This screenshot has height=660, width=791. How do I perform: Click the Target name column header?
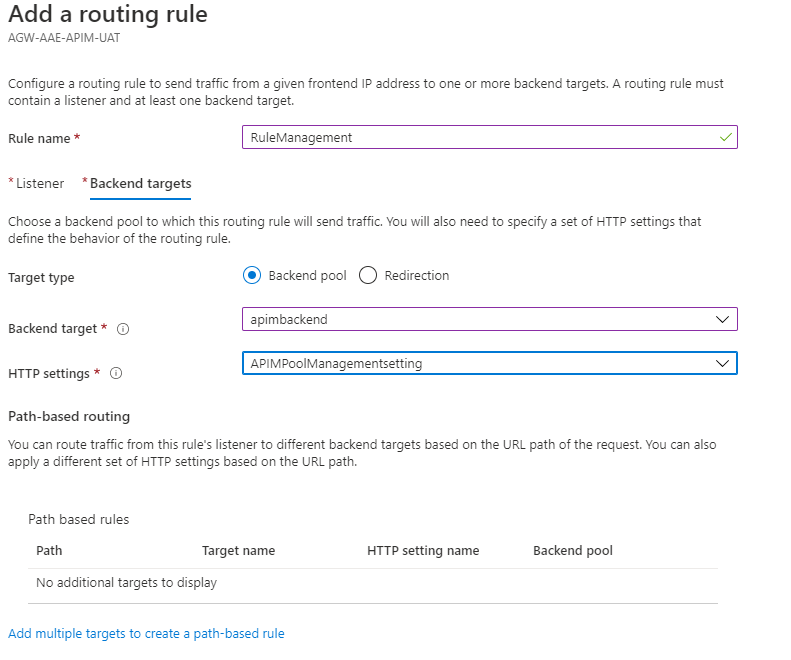(x=238, y=550)
